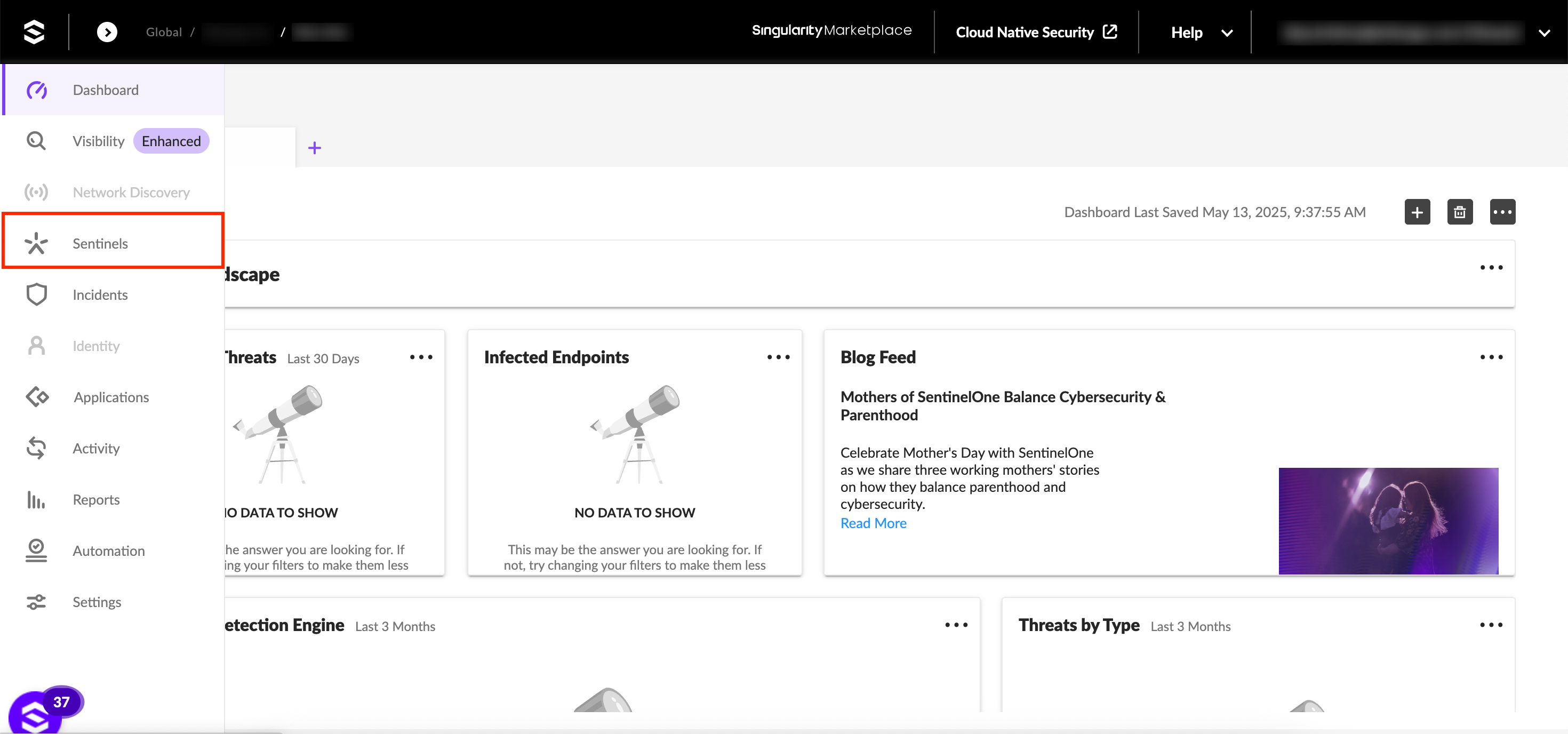1568x734 pixels.
Task: Click the Automation icon in the sidebar
Action: point(36,551)
